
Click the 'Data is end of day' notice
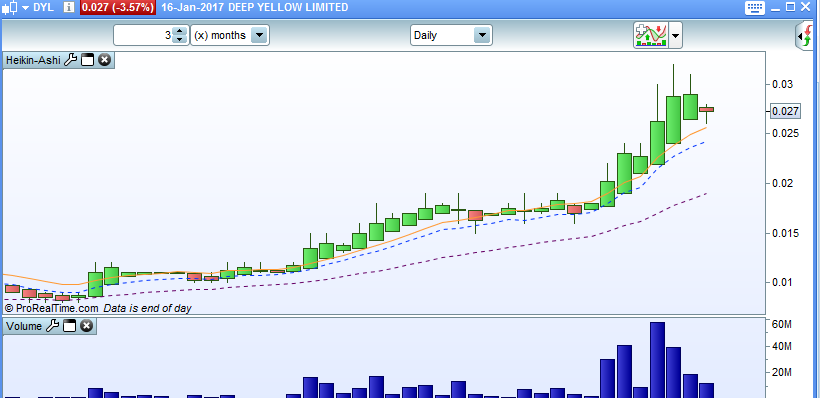(147, 308)
